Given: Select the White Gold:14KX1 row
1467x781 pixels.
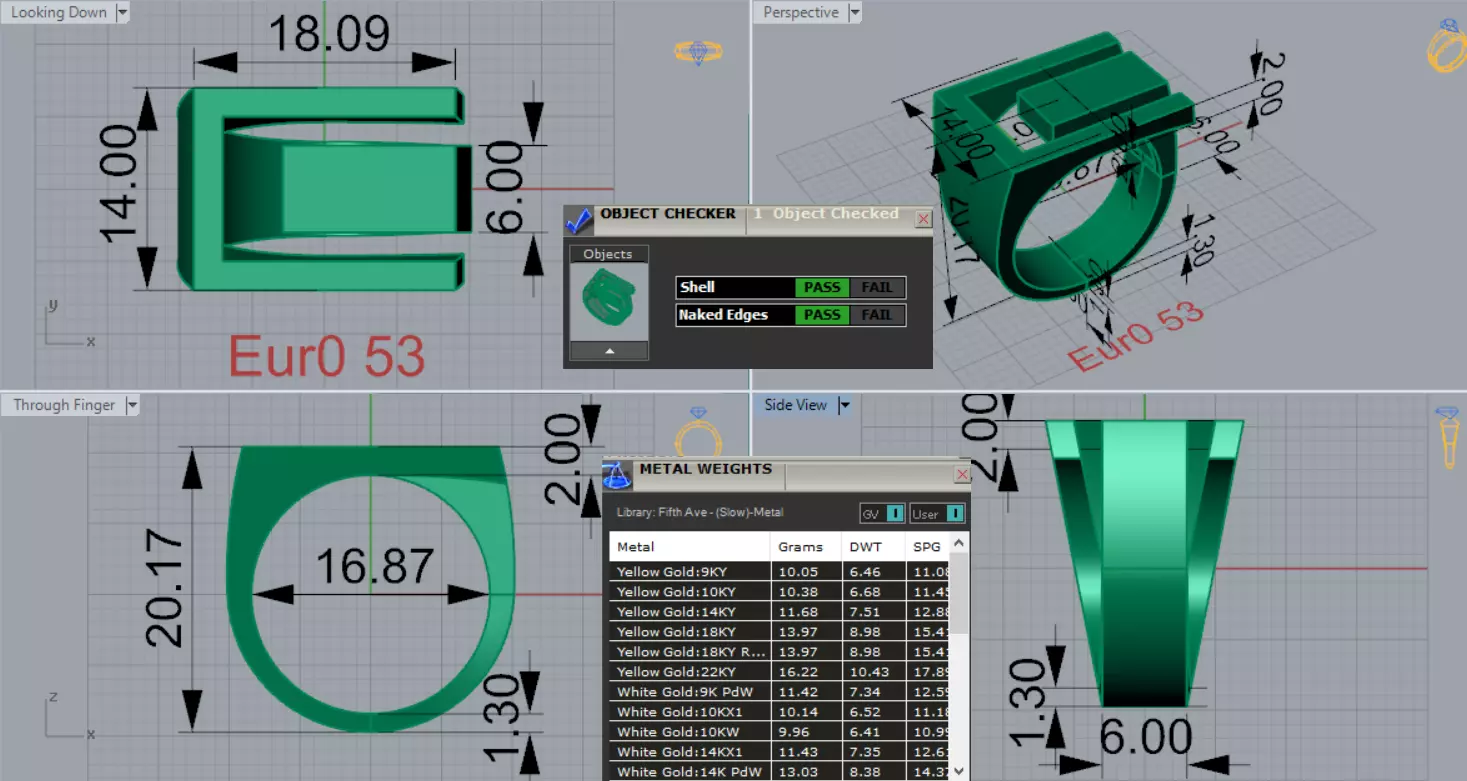Looking at the screenshot, I should [780, 752].
